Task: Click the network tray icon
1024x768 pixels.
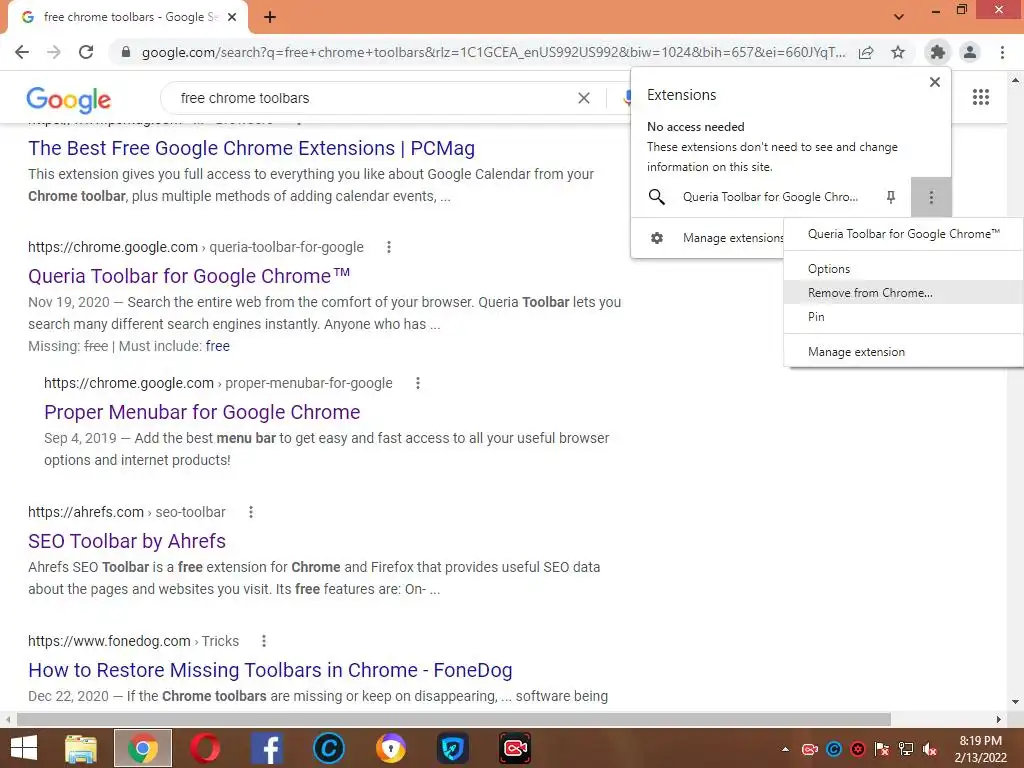Action: coord(905,749)
